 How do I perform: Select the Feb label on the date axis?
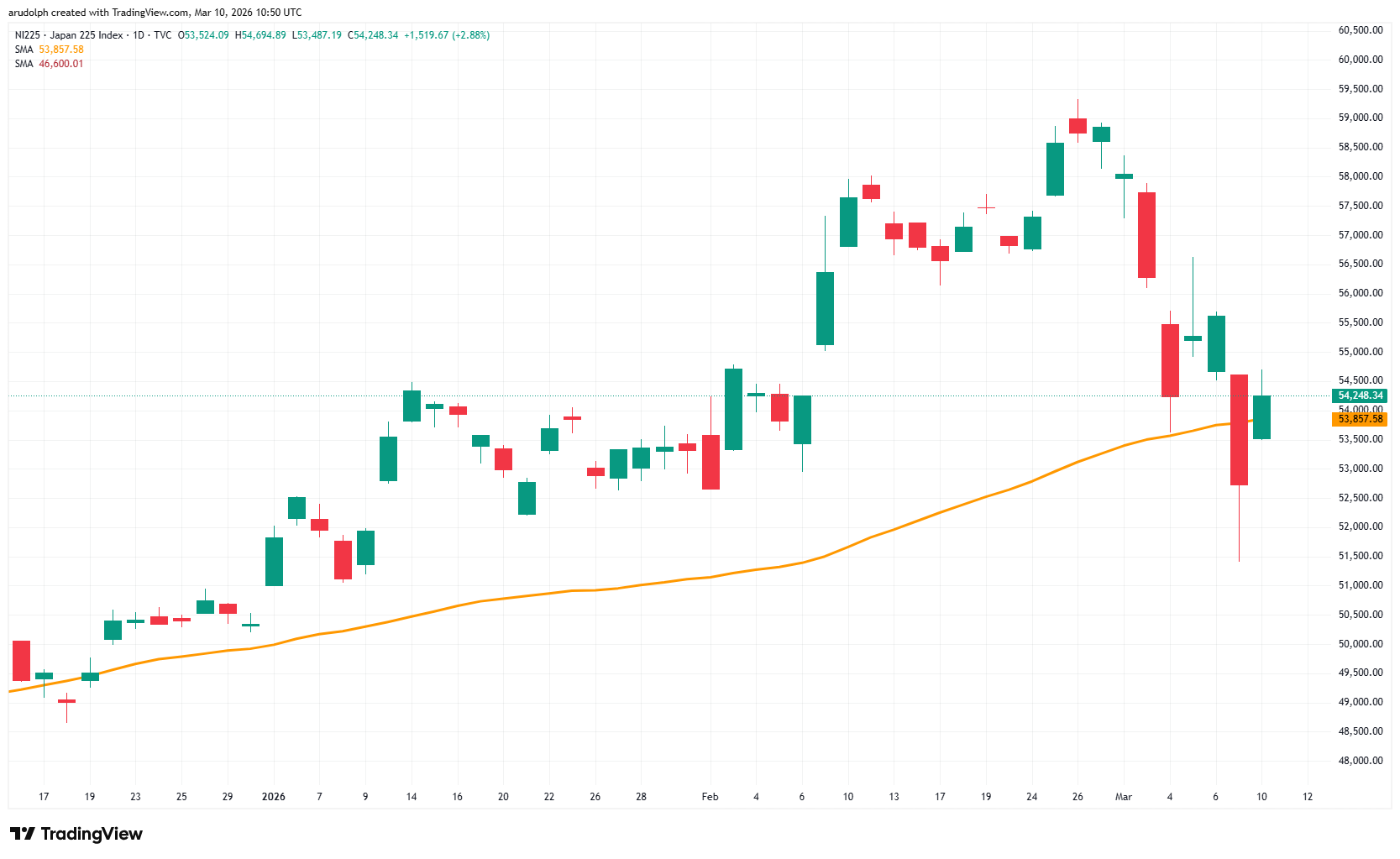point(710,797)
